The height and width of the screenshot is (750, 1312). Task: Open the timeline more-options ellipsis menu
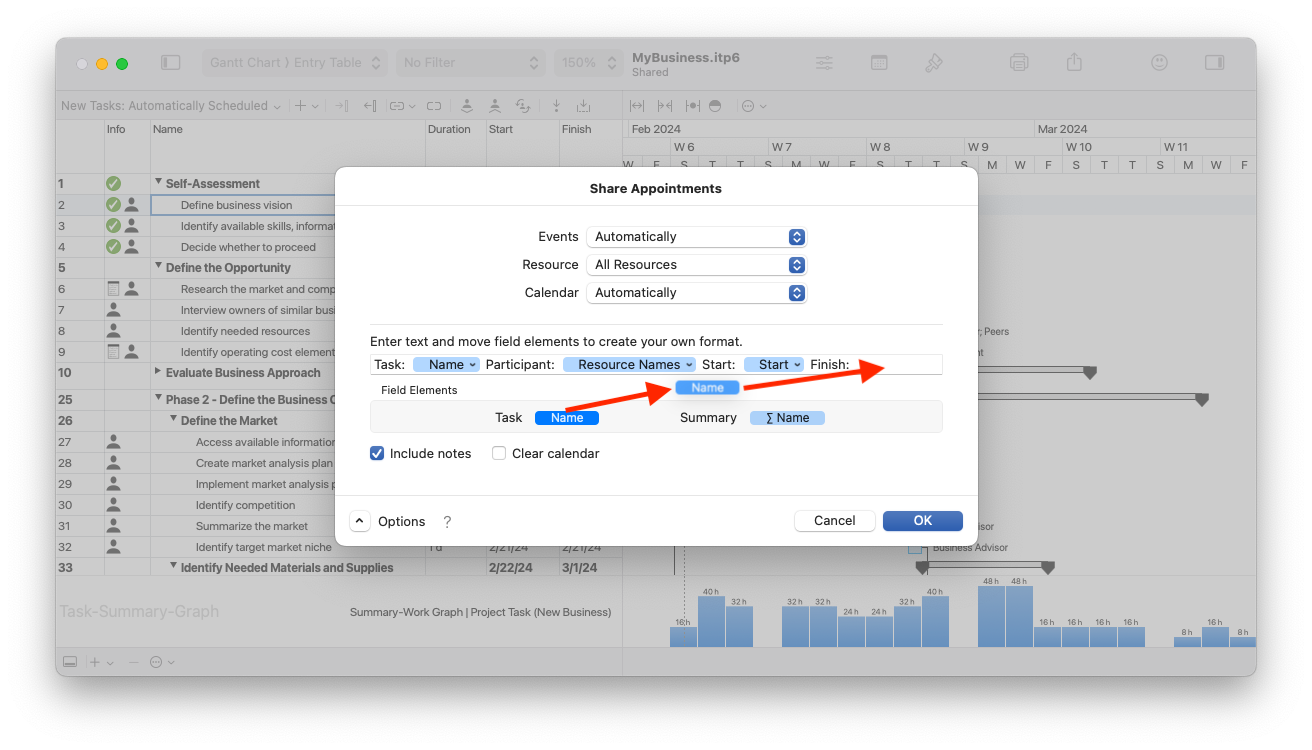point(752,105)
